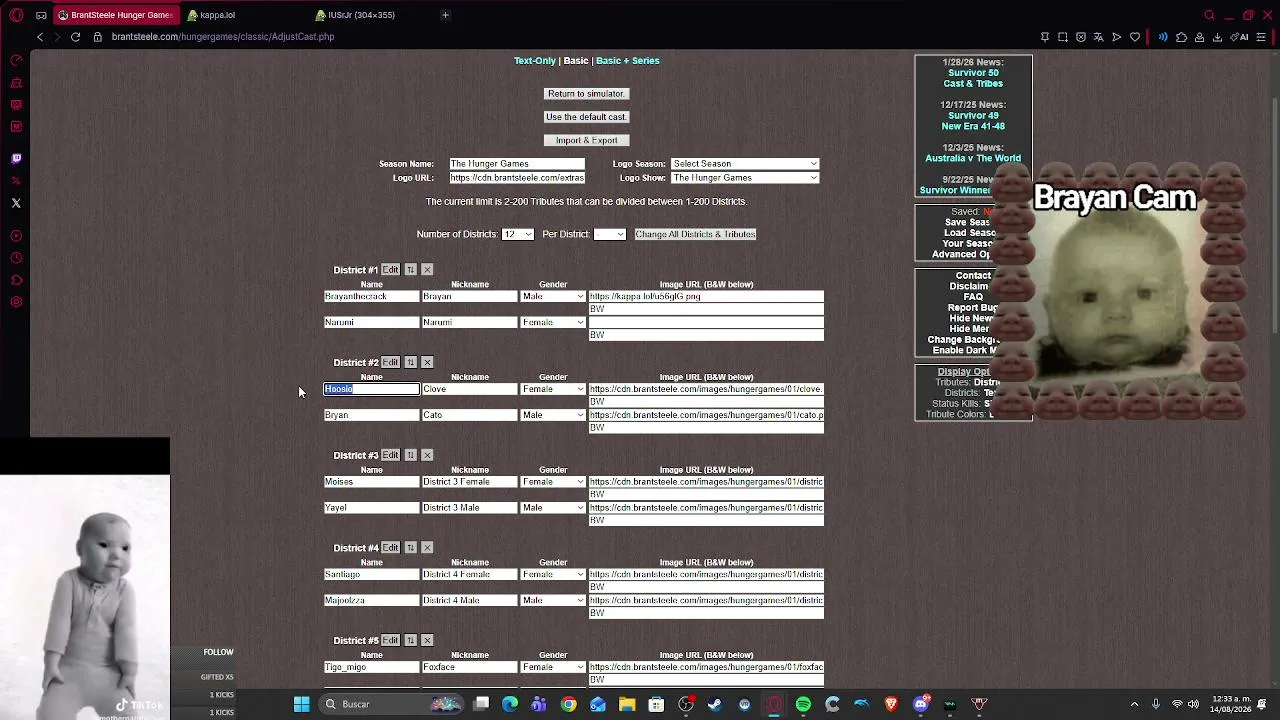This screenshot has height=720, width=1280.
Task: Open the X (Twitter) icon in Opera sidebar
Action: pyautogui.click(x=16, y=203)
